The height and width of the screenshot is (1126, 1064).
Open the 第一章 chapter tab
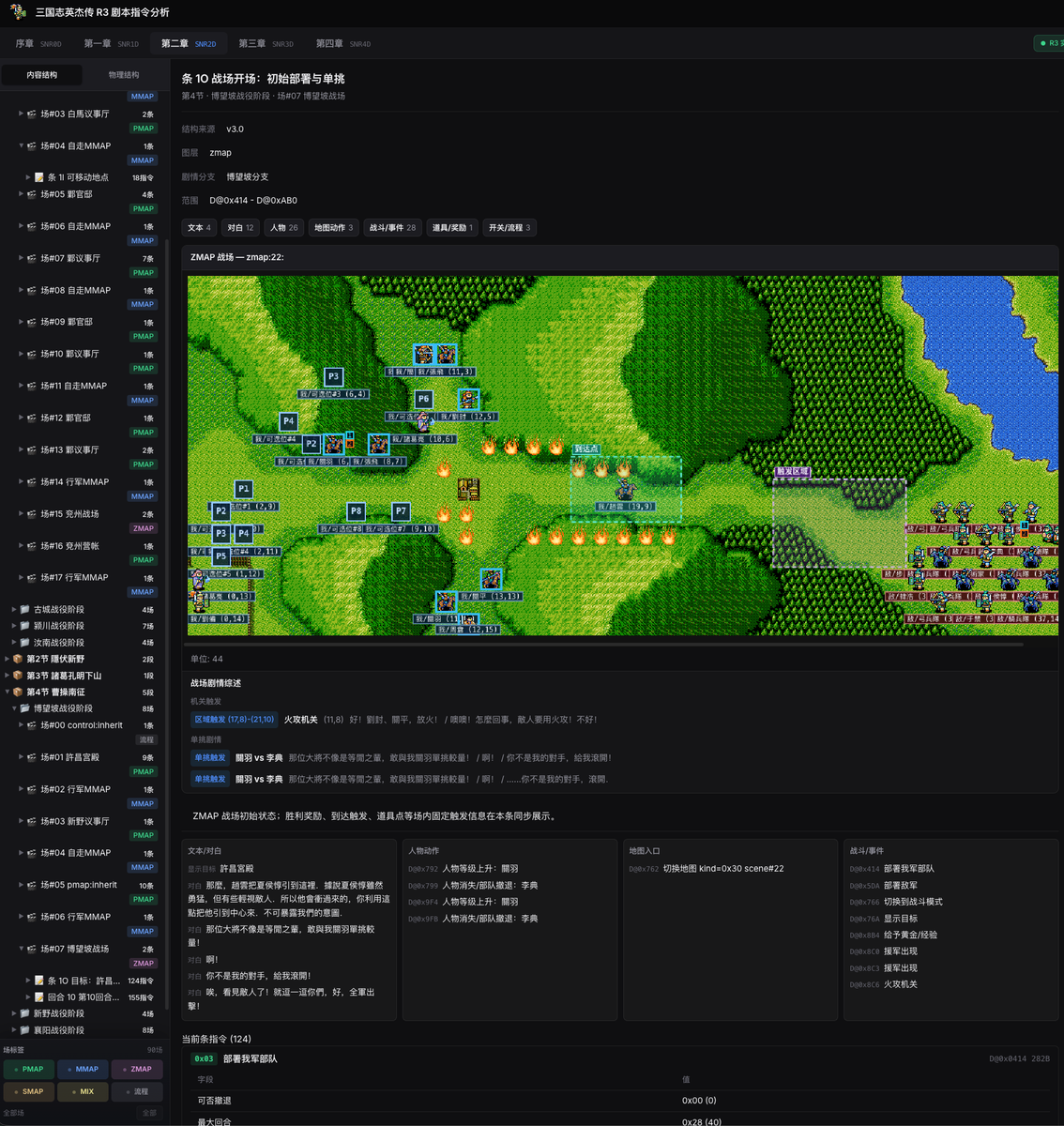coord(111,43)
